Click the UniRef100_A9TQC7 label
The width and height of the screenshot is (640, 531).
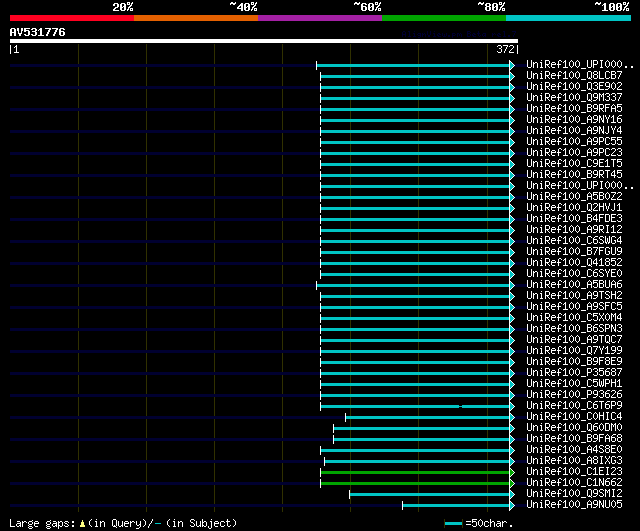tap(574, 340)
